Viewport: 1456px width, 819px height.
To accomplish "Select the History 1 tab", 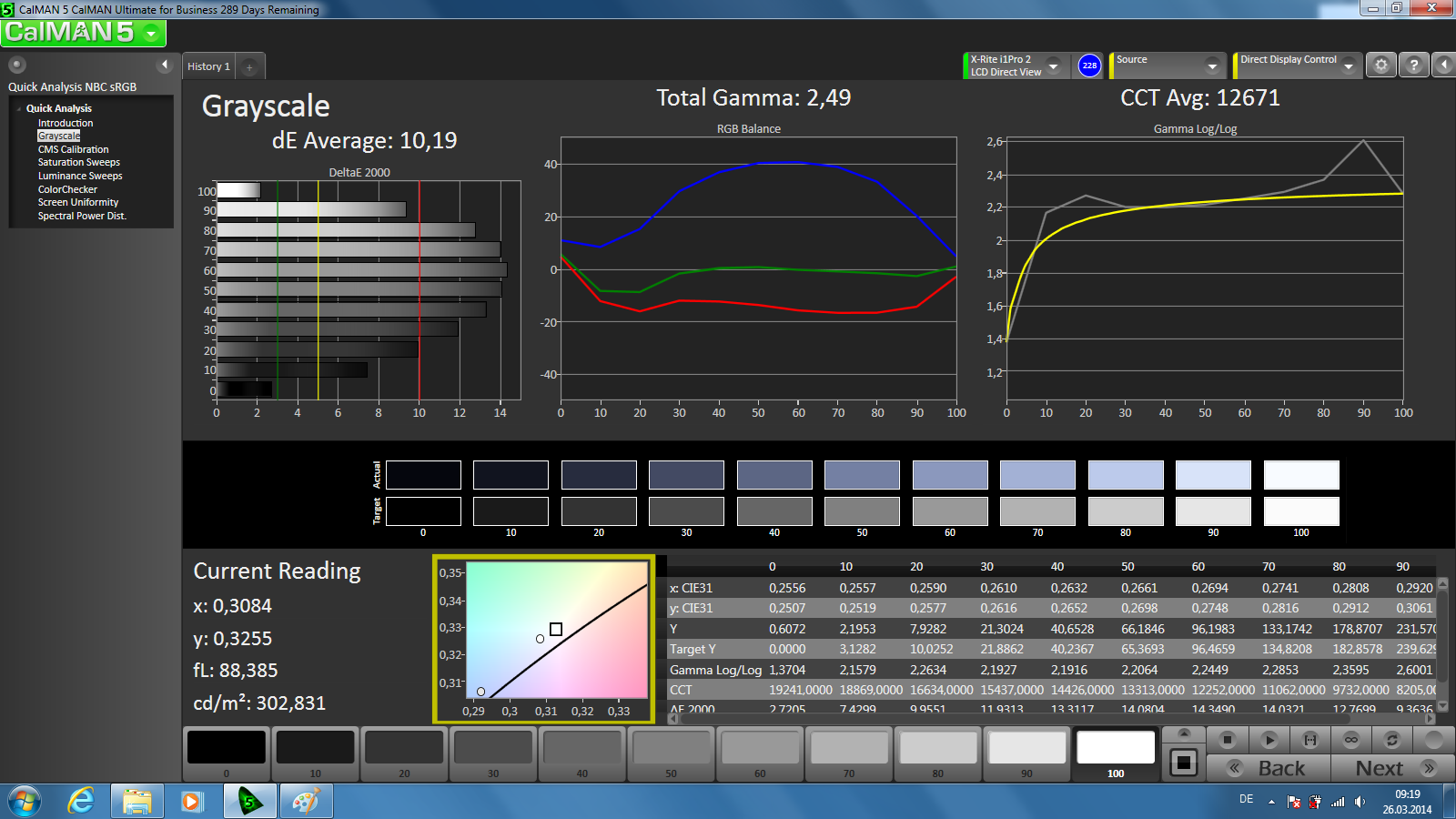I will [208, 66].
